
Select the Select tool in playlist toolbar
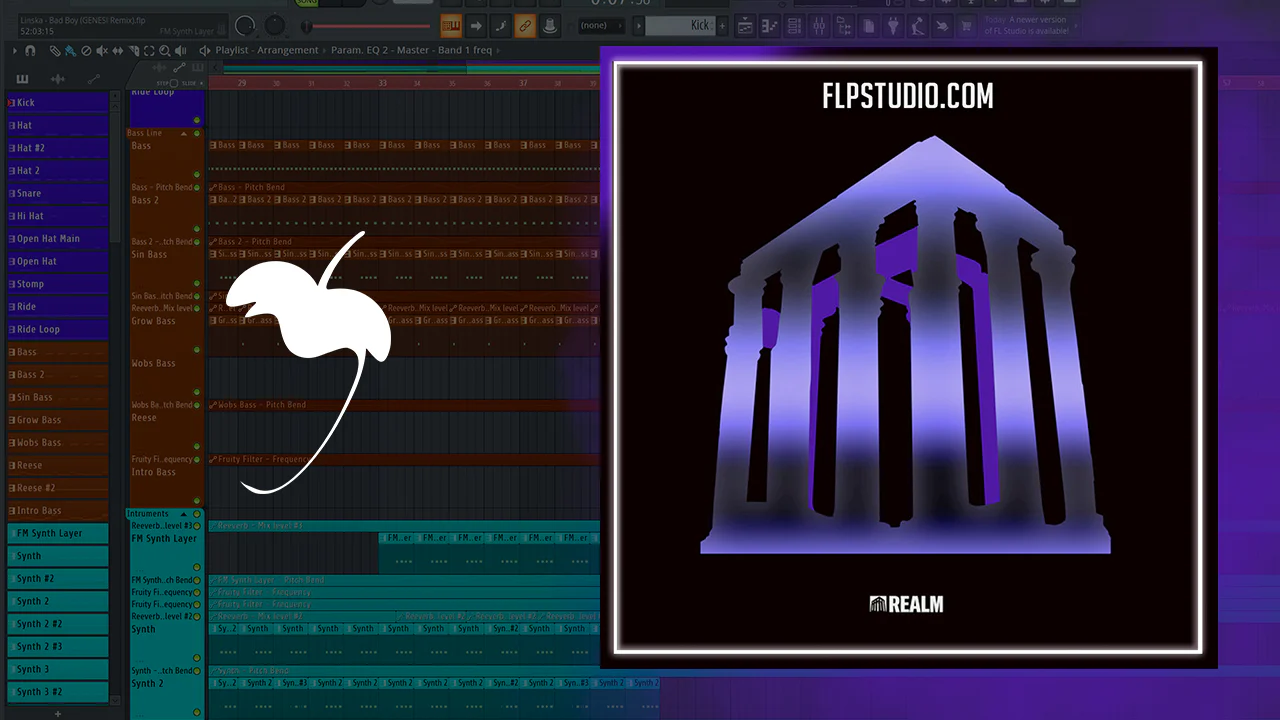pos(149,50)
